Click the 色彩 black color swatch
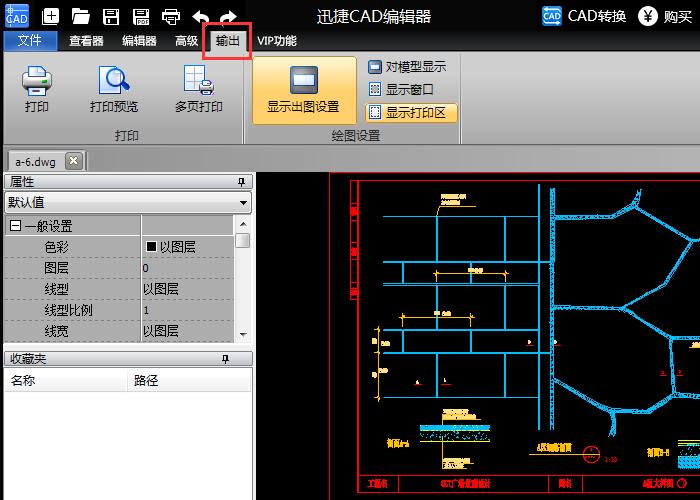This screenshot has height=500, width=700. click(152, 247)
